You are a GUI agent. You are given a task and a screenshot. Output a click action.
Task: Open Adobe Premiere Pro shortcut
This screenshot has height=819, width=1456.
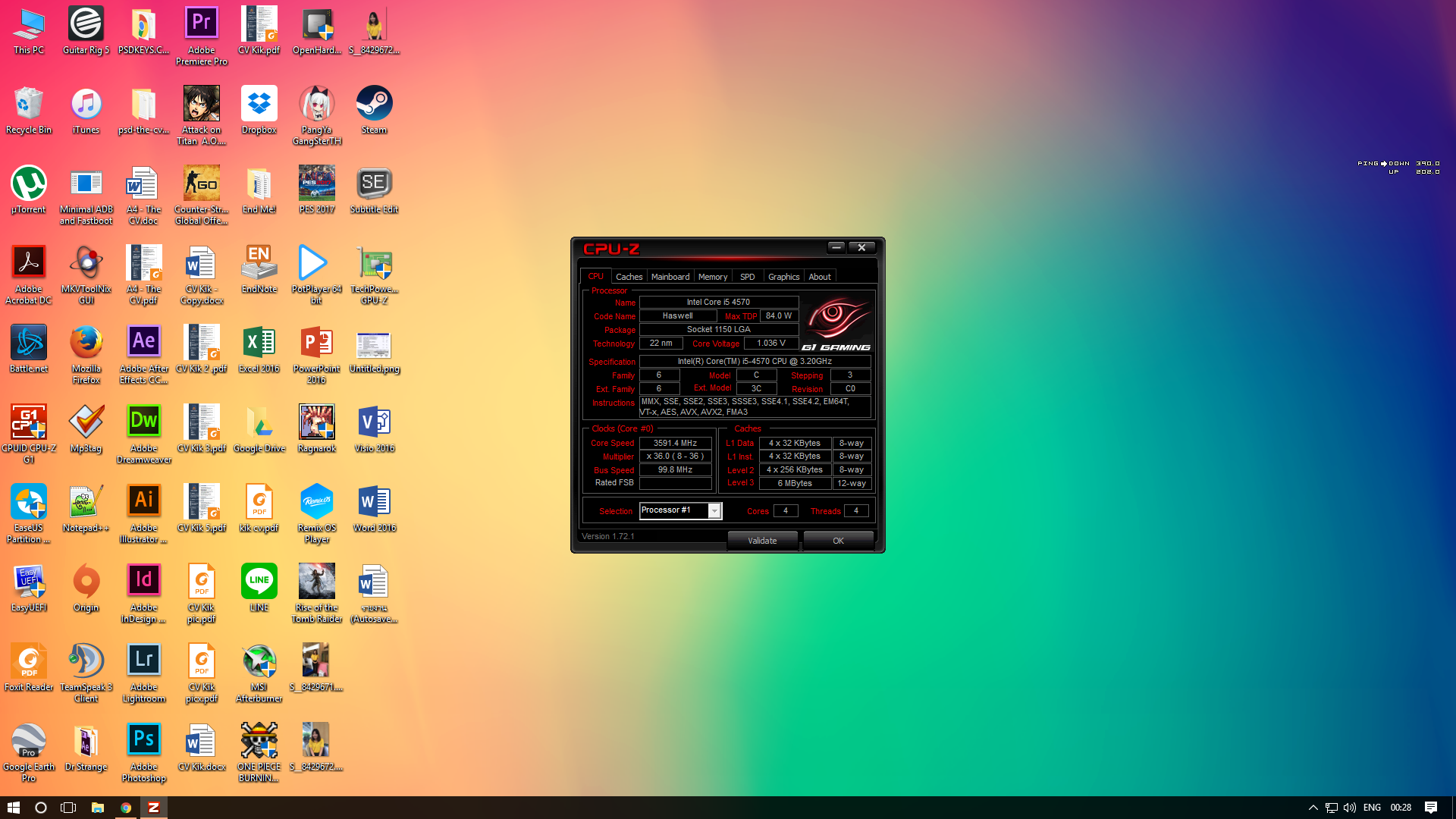201,24
